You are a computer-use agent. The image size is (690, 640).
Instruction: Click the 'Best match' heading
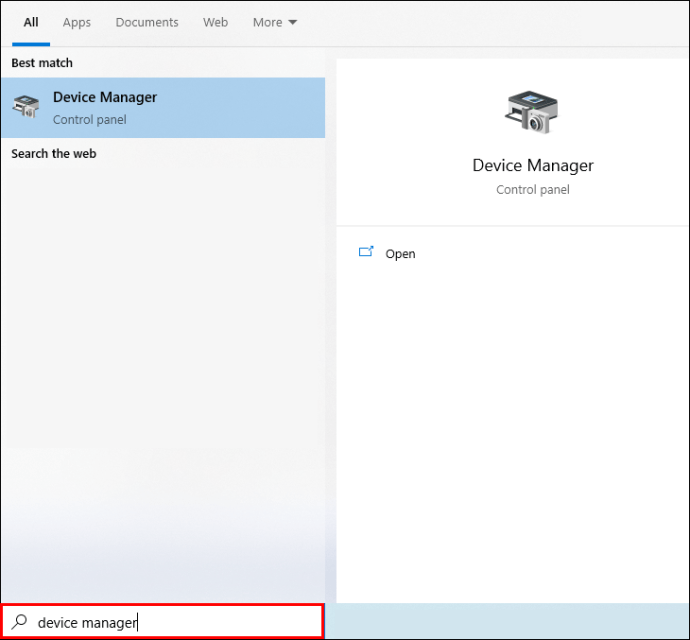tap(42, 63)
